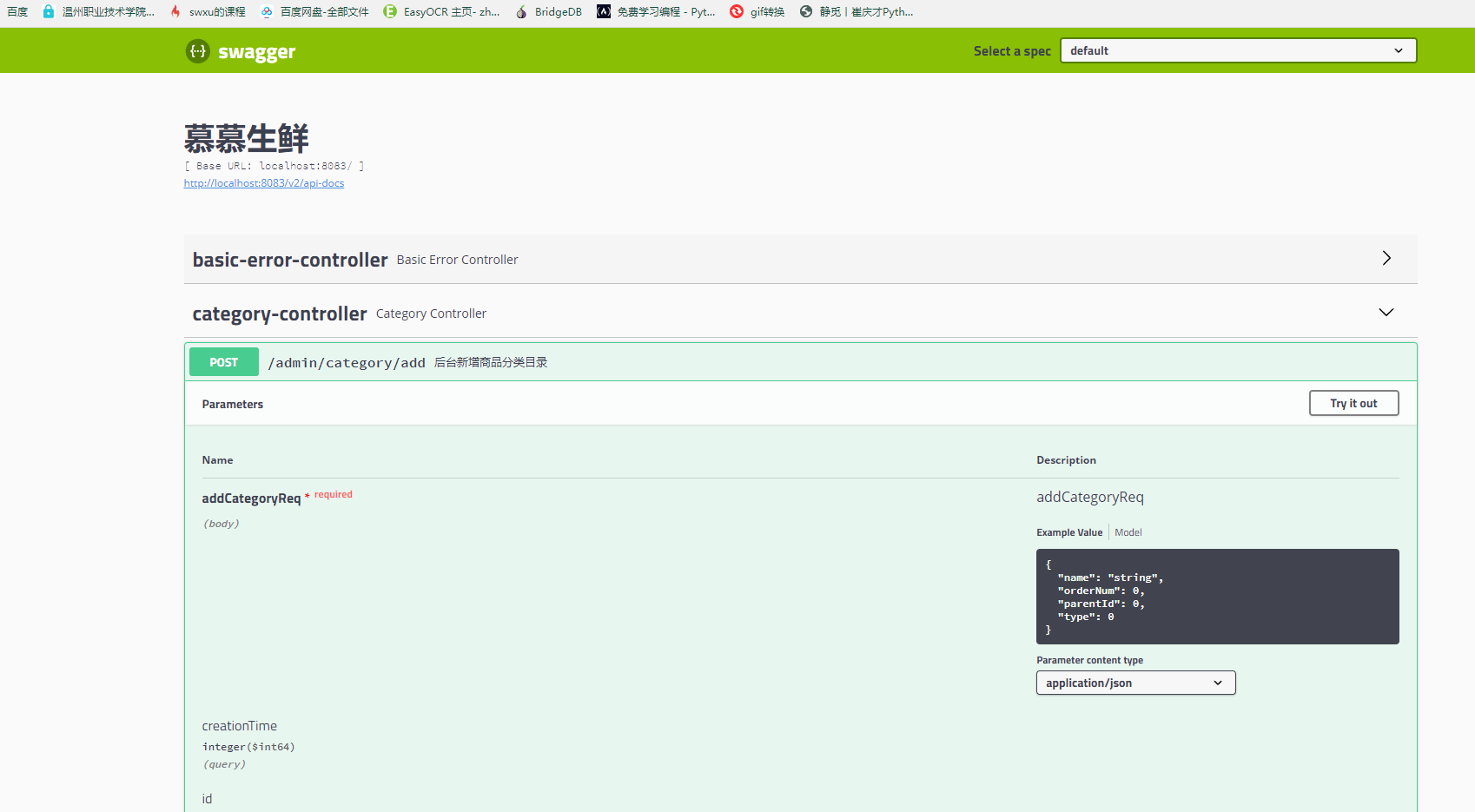Click the 慕慕生鲜 API title
This screenshot has height=812, width=1475.
click(247, 138)
